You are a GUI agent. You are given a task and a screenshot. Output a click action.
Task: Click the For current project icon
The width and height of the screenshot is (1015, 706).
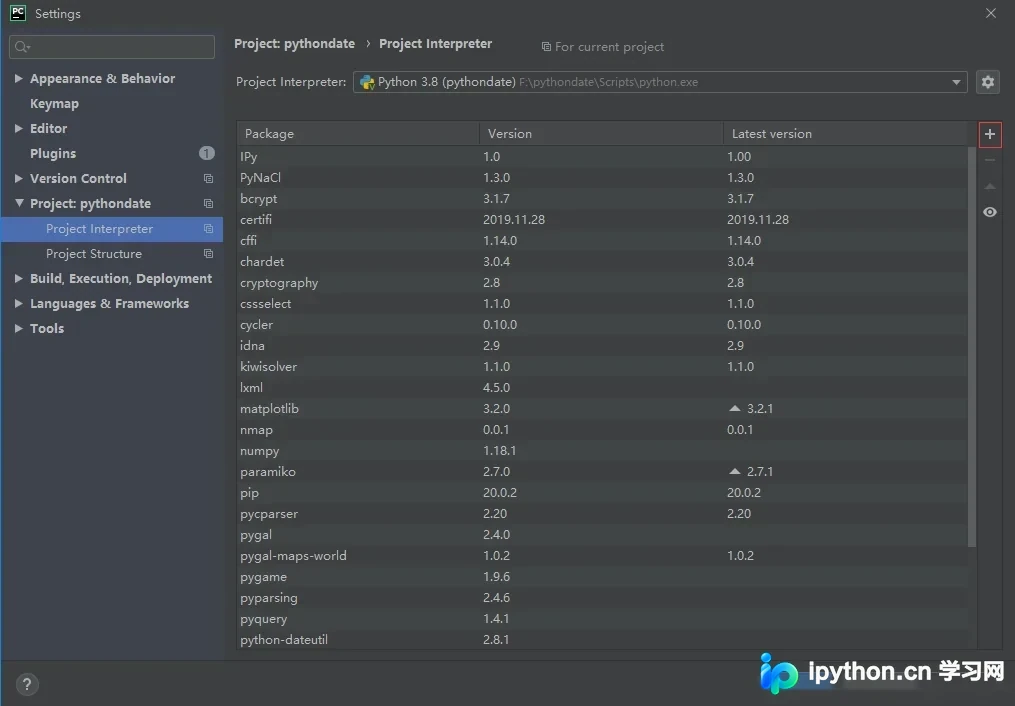tap(546, 47)
